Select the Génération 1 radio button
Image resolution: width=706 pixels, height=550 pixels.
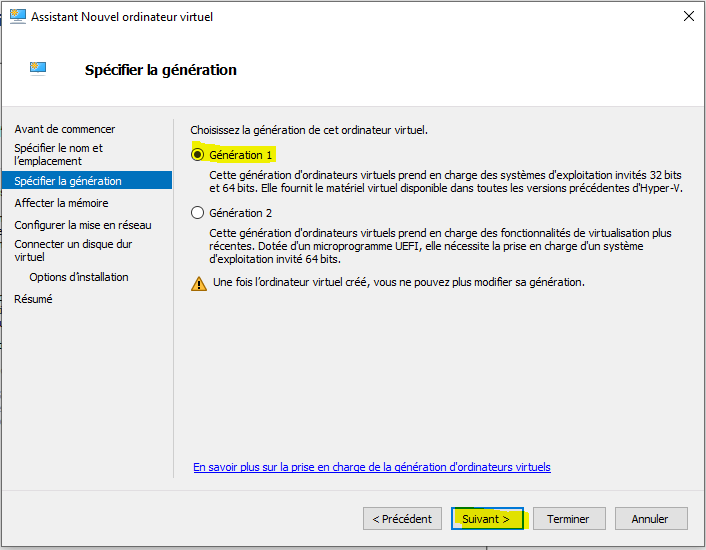(198, 155)
